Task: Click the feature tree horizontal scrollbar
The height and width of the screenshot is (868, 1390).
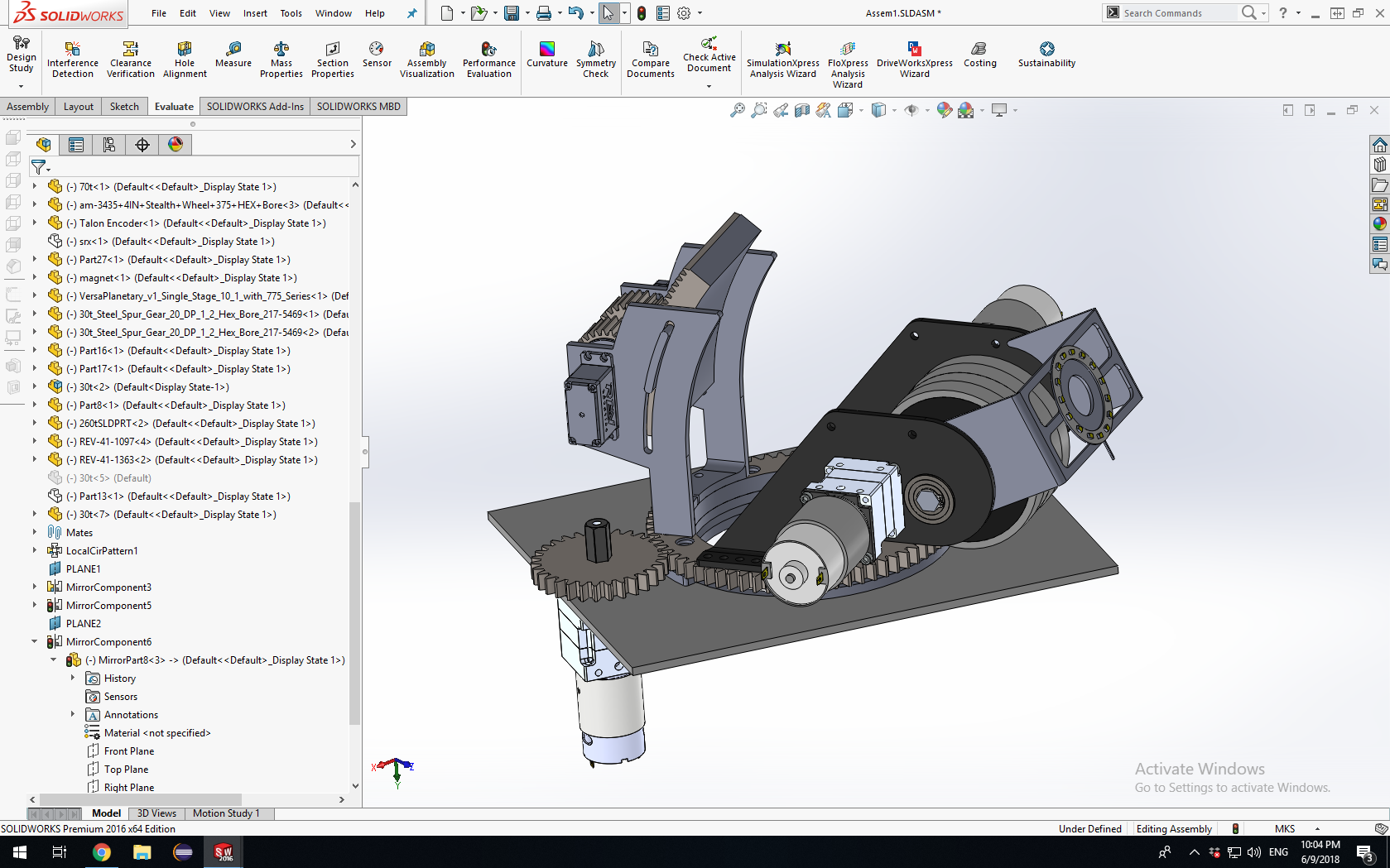Action: click(141, 800)
